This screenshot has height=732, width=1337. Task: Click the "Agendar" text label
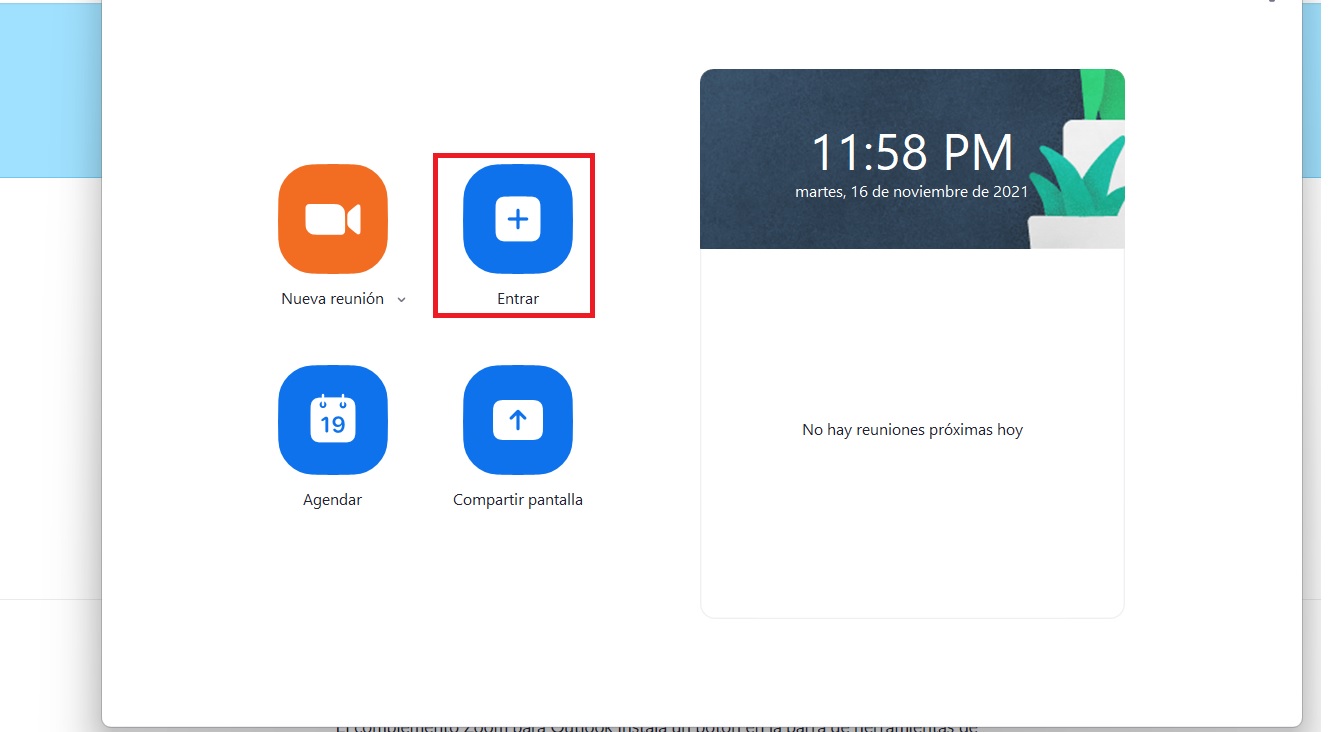[332, 500]
